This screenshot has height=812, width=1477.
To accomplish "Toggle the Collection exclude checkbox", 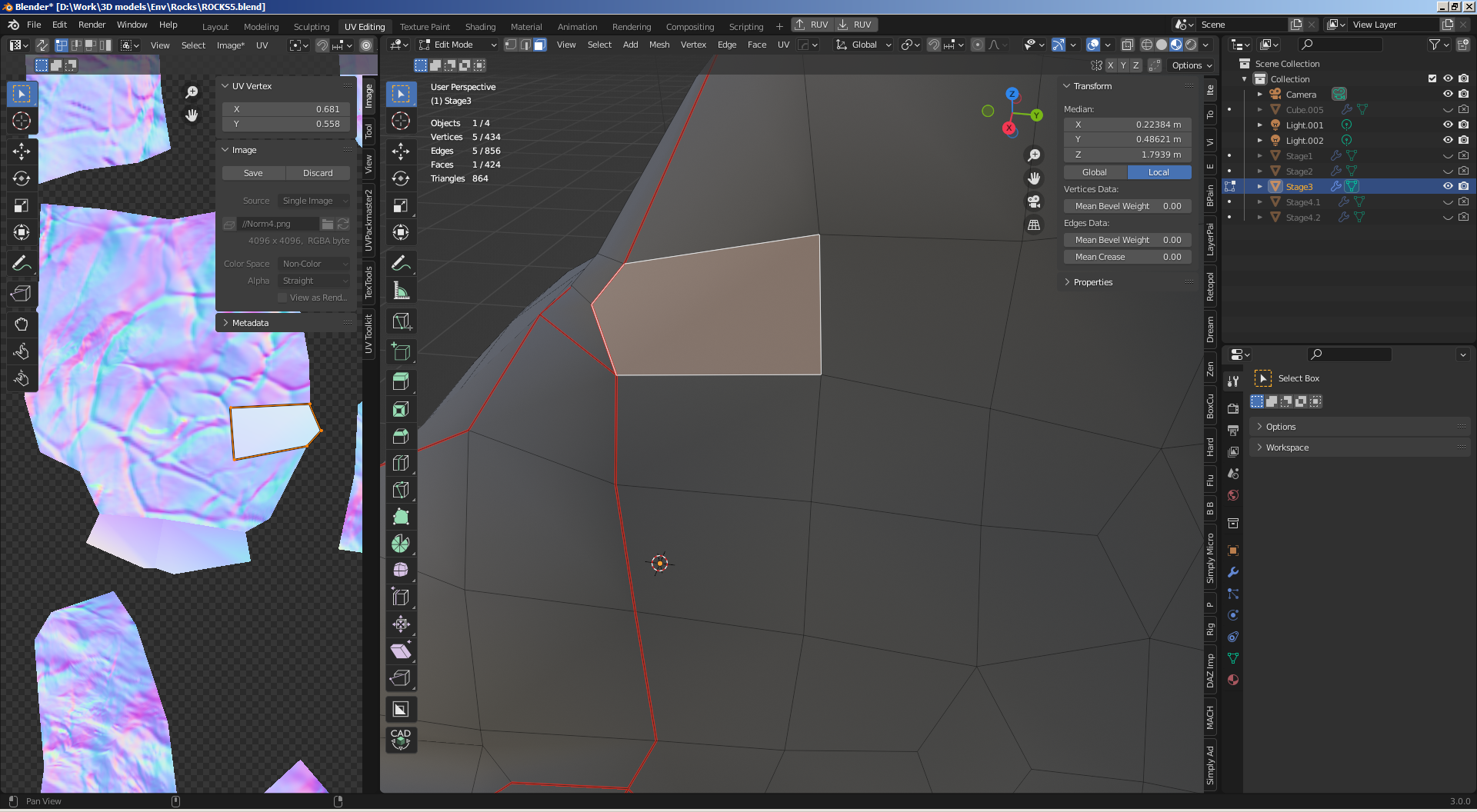I will coord(1432,78).
